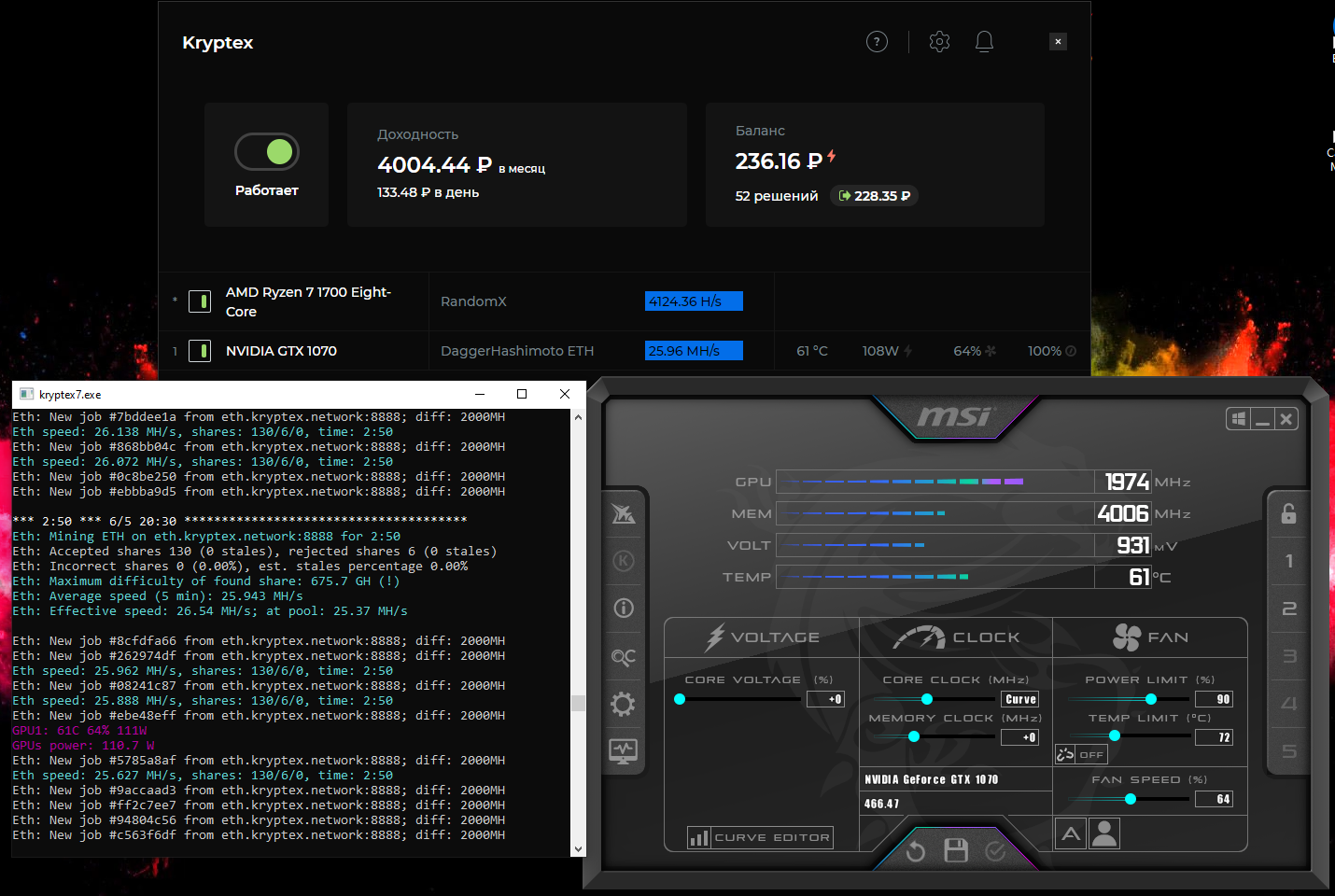Open Afterburner settings gear in left sidebar
The height and width of the screenshot is (896, 1335).
point(624,704)
